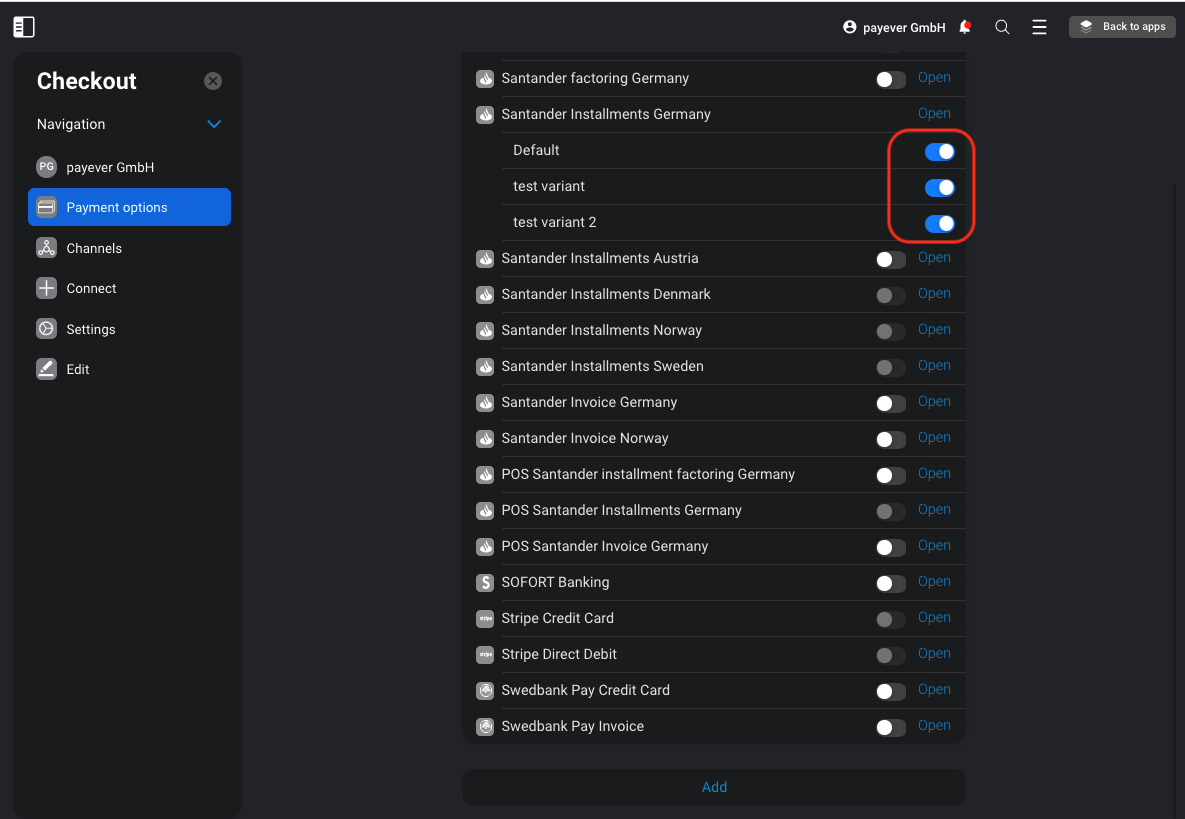Click the Payment options card icon

click(x=47, y=207)
